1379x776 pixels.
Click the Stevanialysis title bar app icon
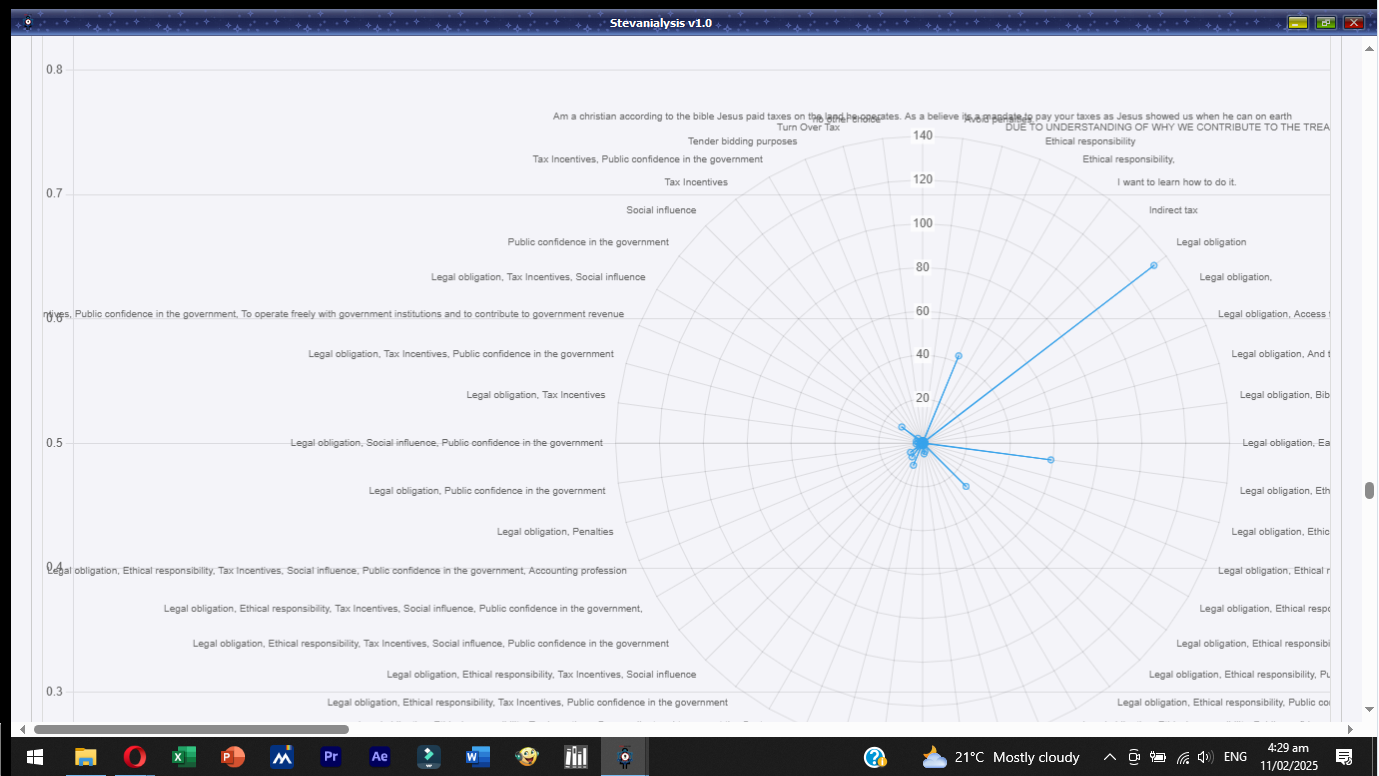[27, 22]
